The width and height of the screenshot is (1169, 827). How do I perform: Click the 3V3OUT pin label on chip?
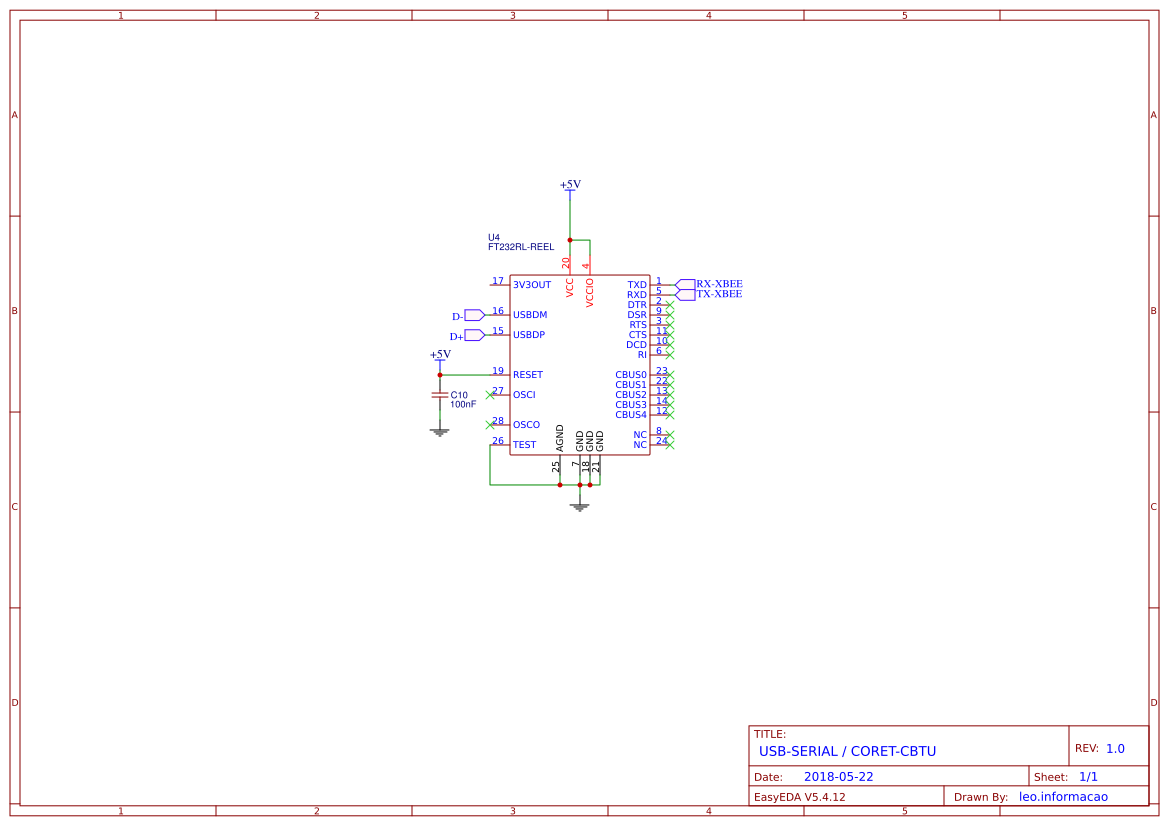(x=532, y=285)
